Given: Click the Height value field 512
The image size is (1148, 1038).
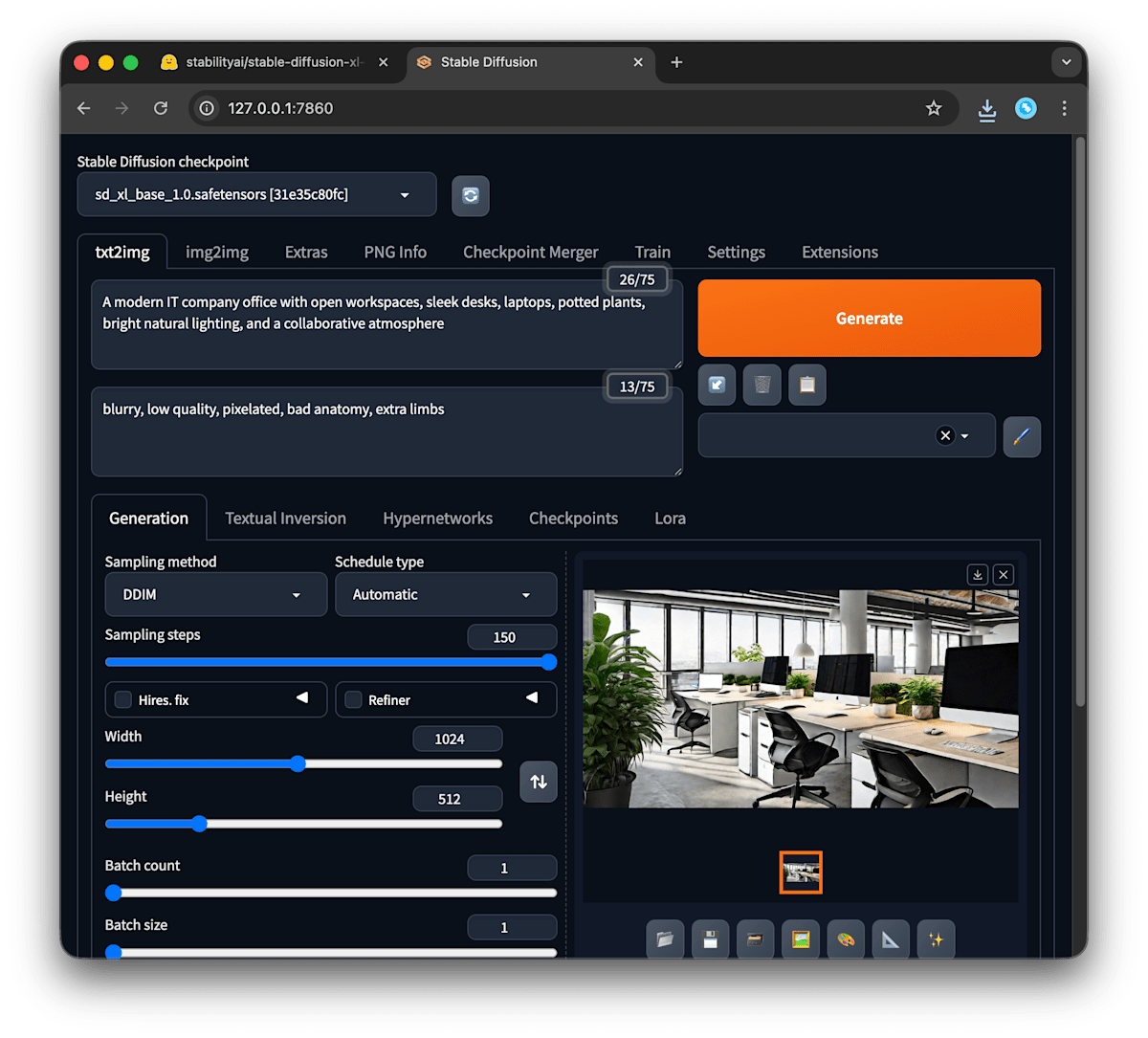Looking at the screenshot, I should [457, 799].
